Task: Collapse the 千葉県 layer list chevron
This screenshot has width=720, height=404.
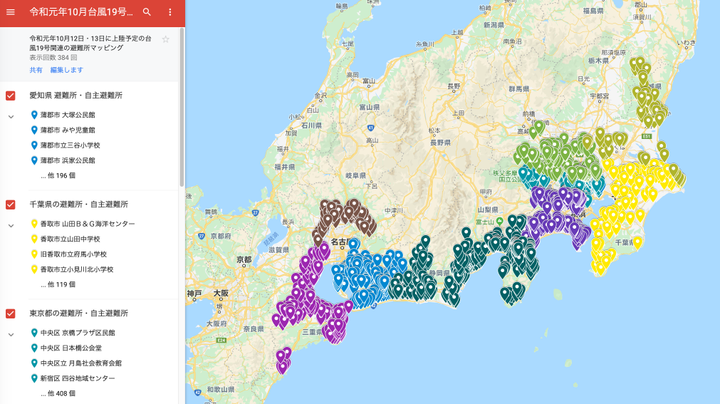Action: click(11, 225)
